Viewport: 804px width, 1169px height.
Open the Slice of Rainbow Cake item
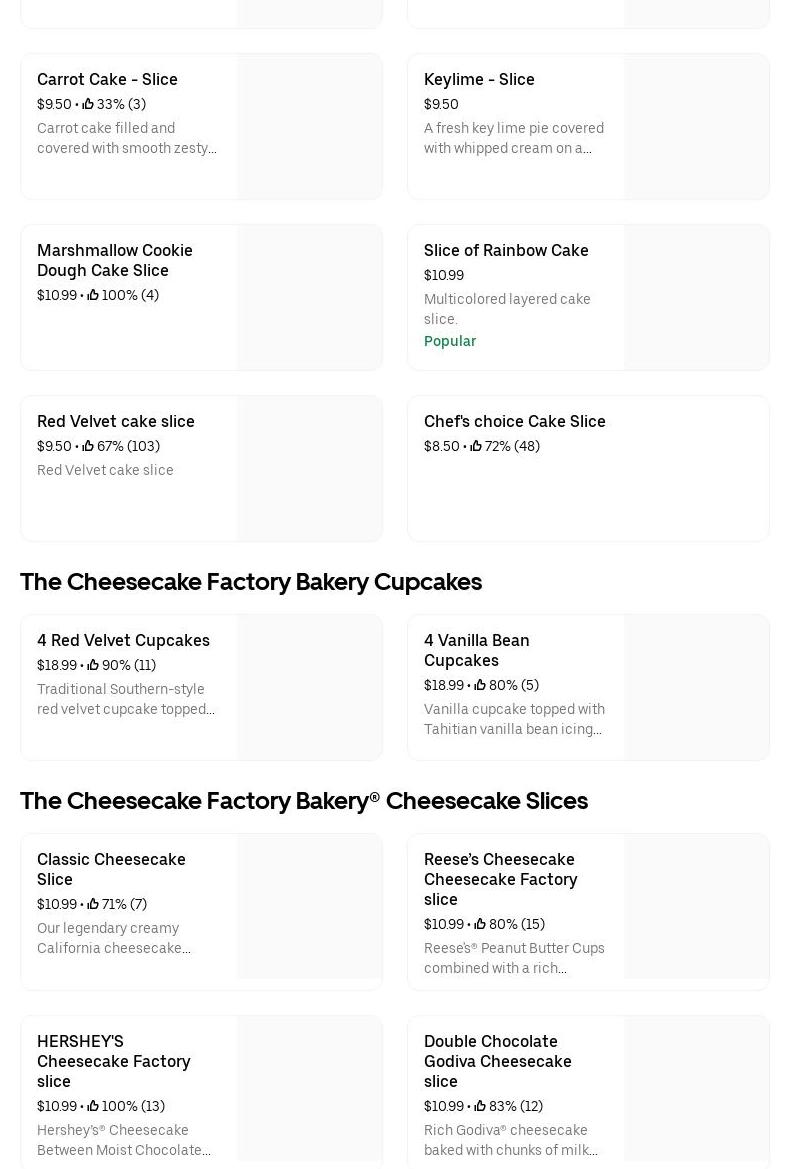coord(506,250)
